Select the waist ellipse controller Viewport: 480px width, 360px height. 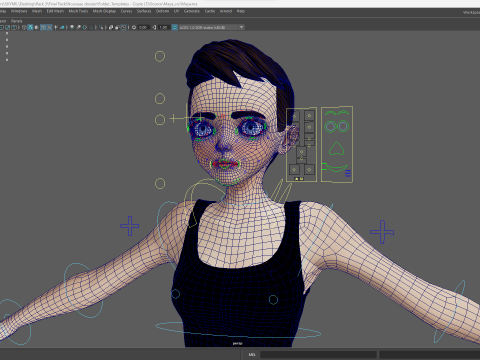coord(238,330)
